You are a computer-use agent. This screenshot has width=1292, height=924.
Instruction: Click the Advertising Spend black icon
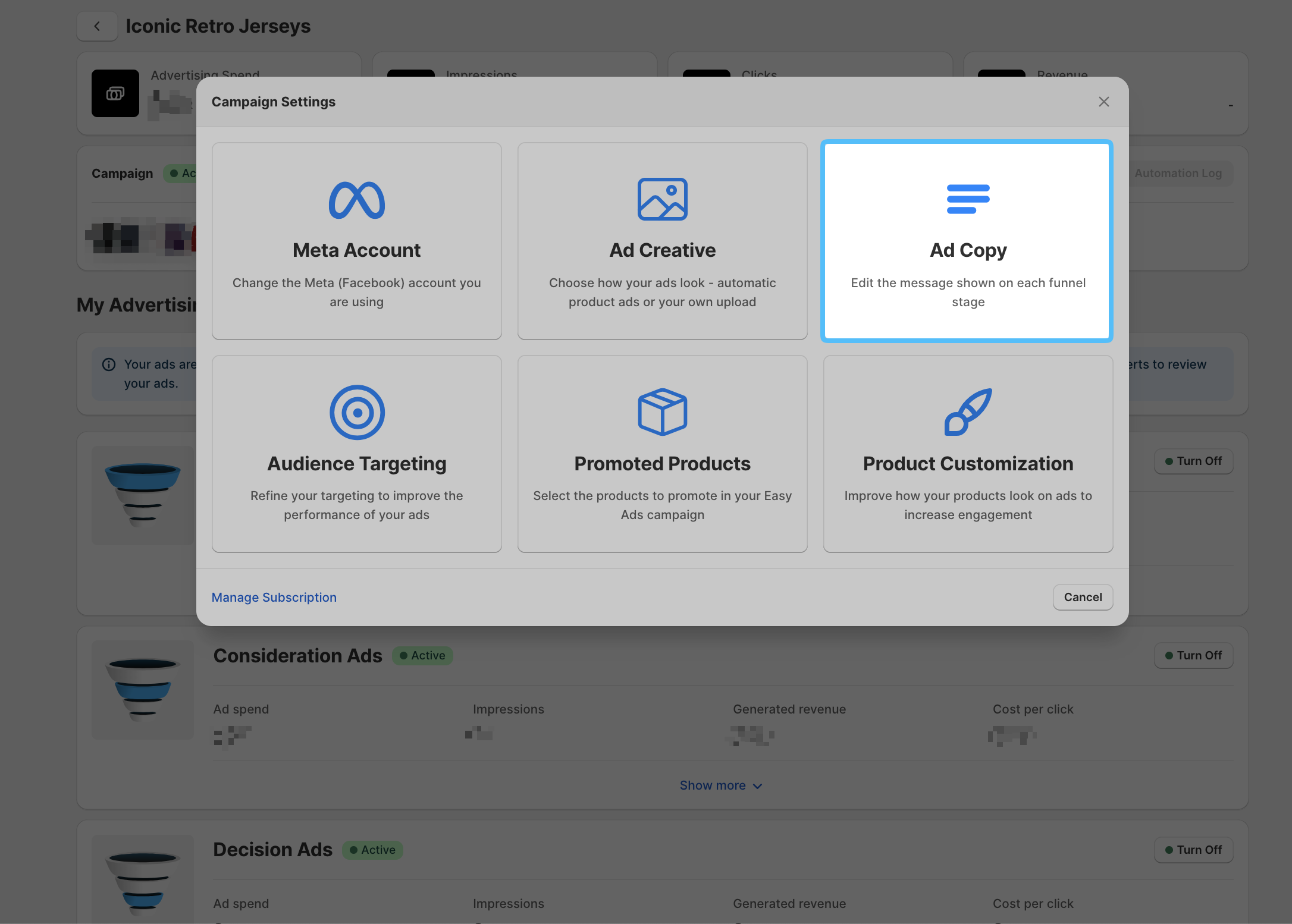click(115, 93)
